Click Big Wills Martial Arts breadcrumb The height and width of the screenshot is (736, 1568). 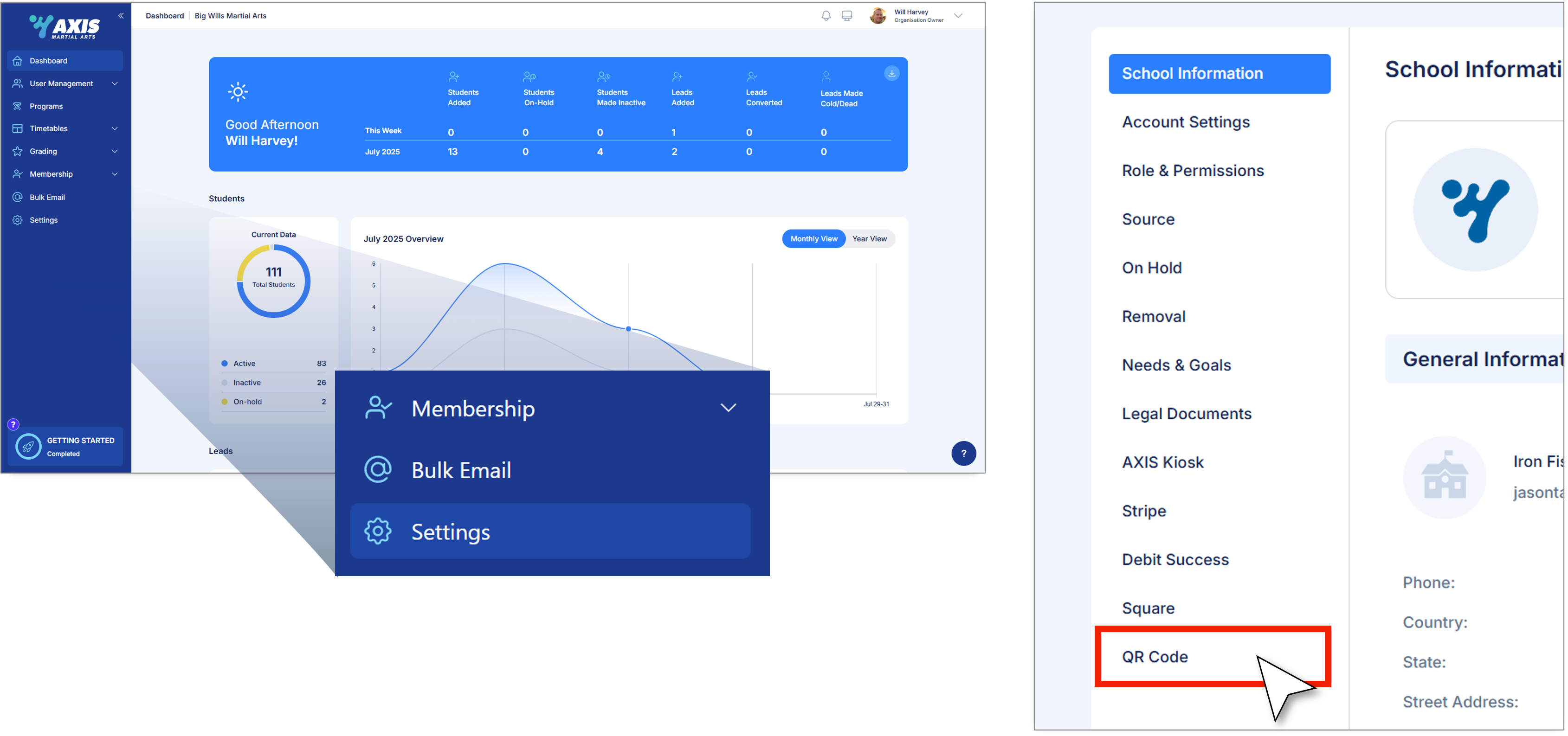click(230, 16)
